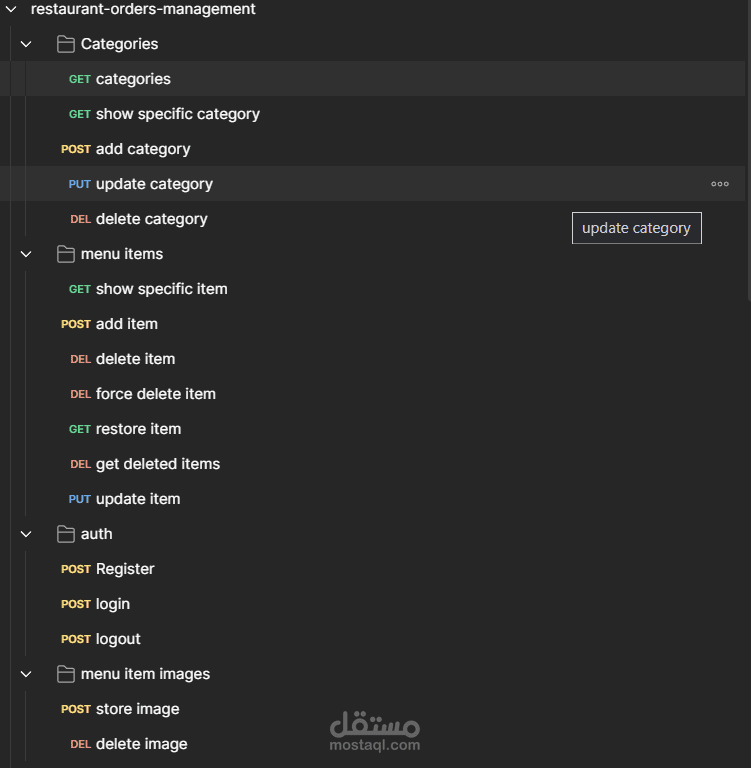The width and height of the screenshot is (751, 768).
Task: Select the POST add category request
Action: [142, 149]
